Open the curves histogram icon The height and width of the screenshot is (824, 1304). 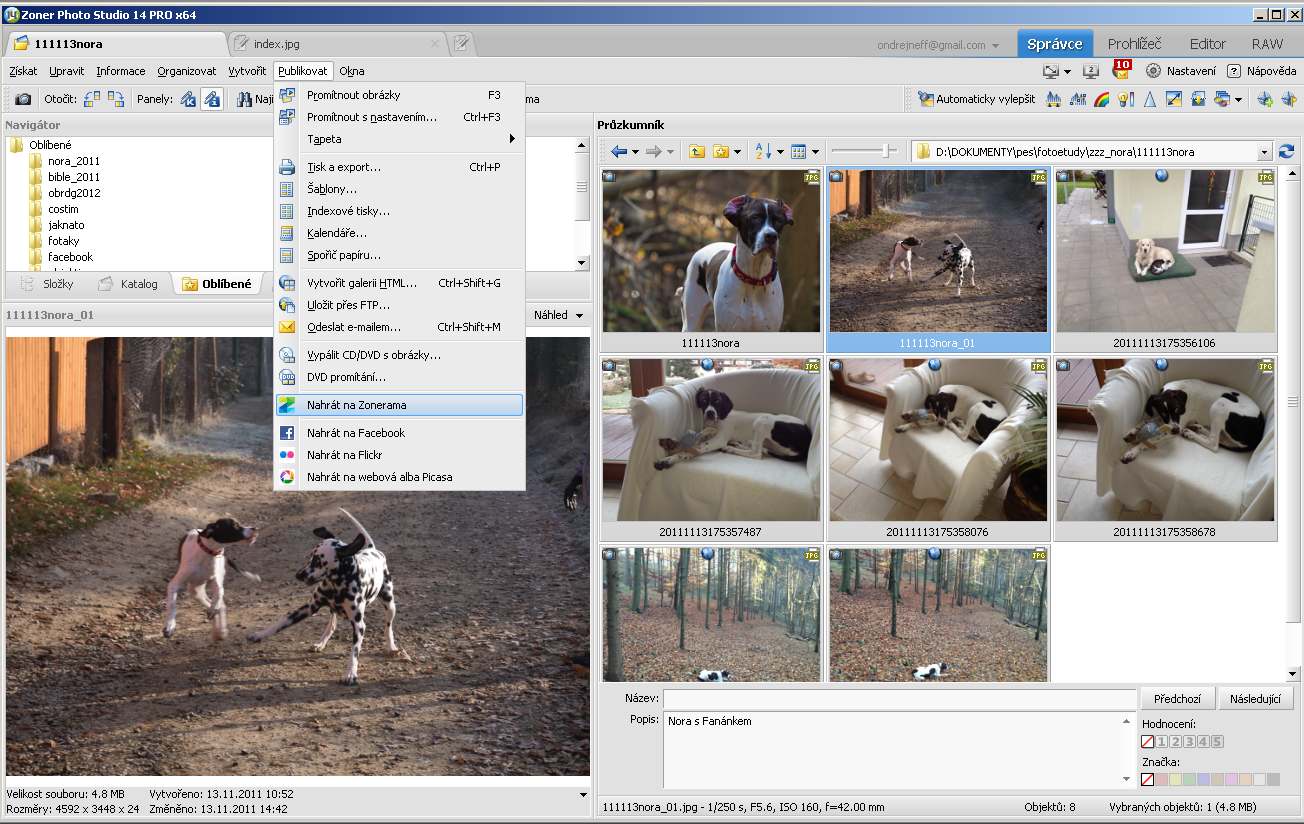(x=1078, y=99)
